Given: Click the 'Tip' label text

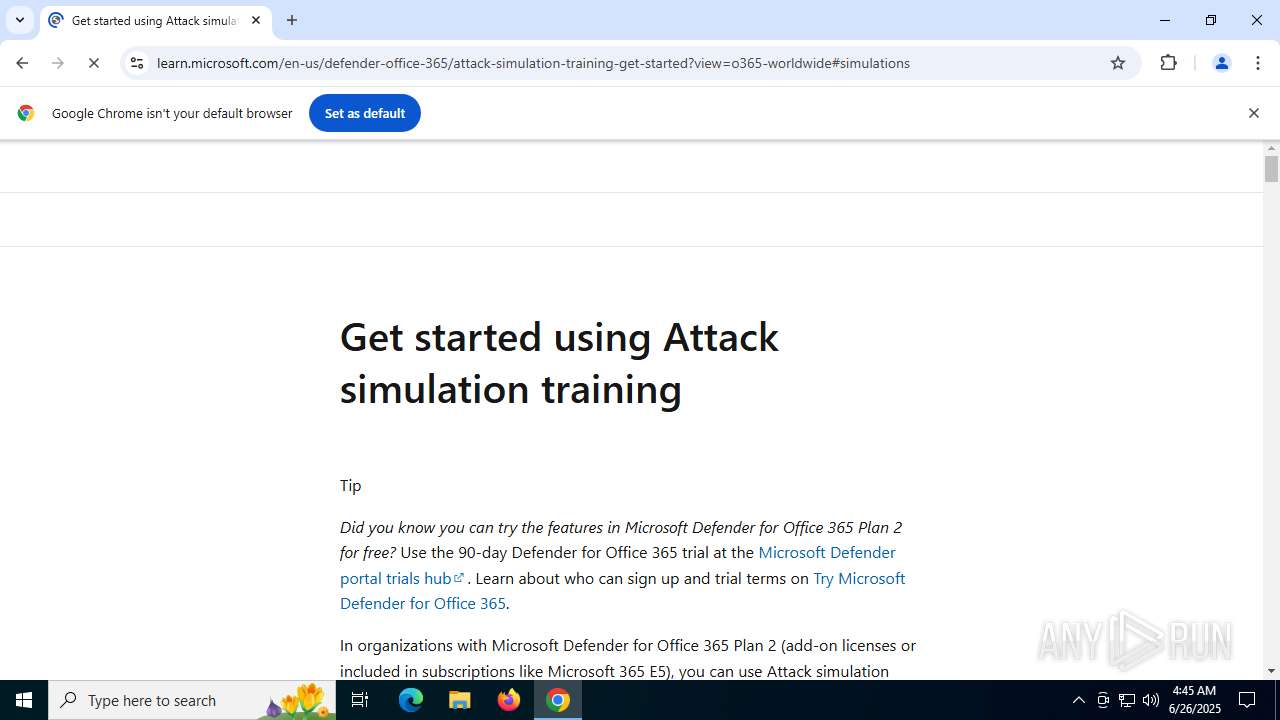Looking at the screenshot, I should click(x=351, y=485).
